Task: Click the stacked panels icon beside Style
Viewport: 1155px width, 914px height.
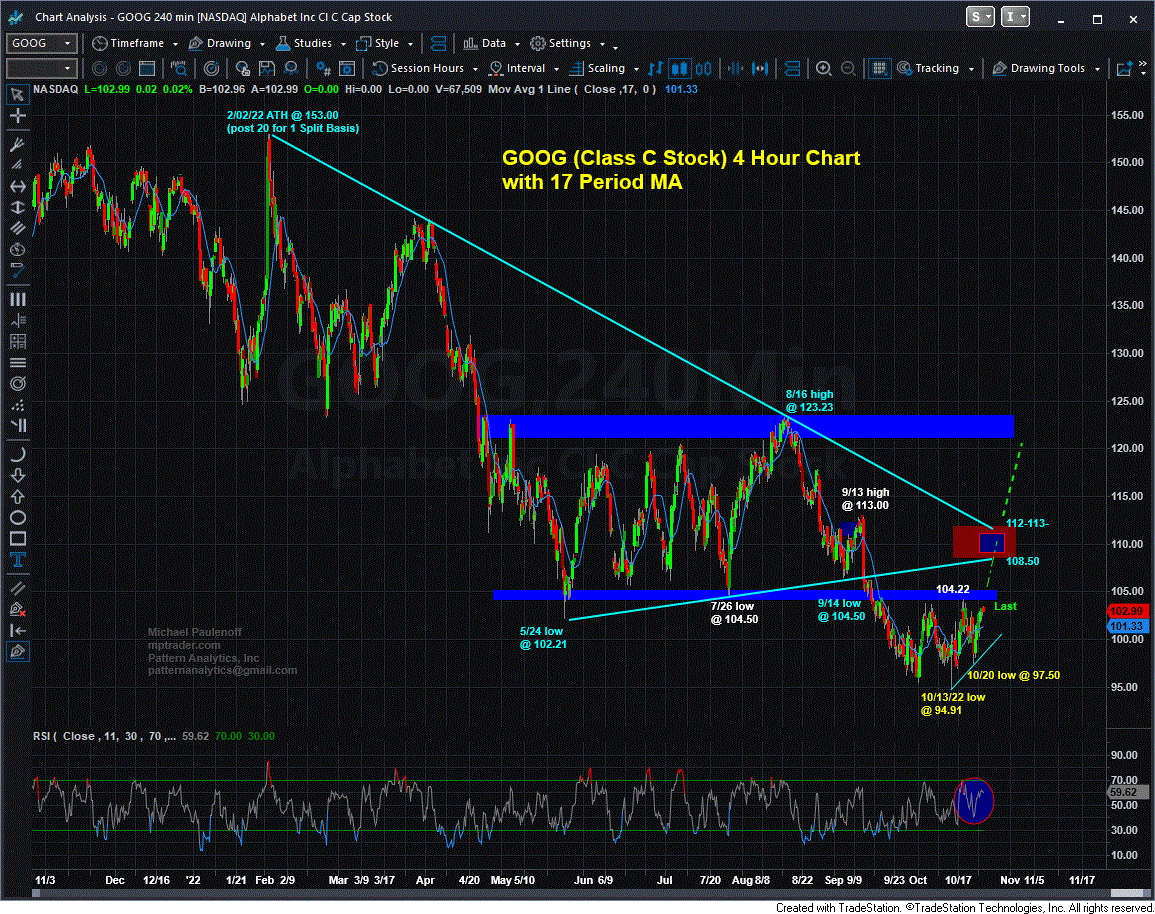Action: (438, 43)
